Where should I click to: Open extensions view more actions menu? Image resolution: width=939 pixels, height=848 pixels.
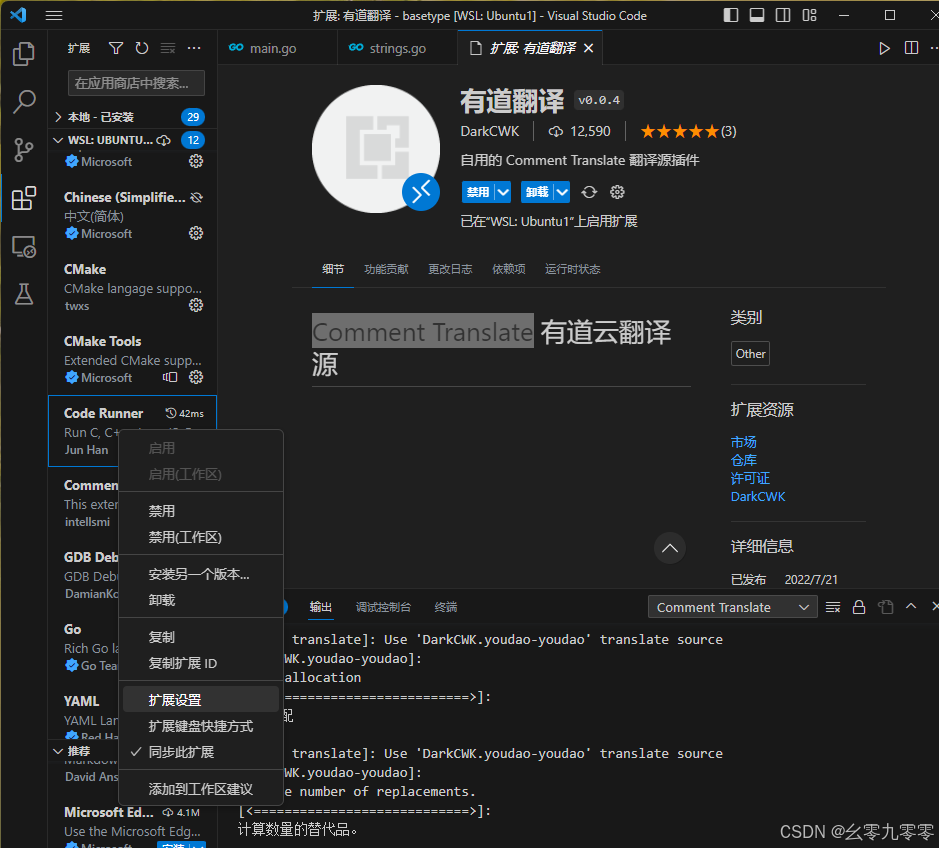(x=194, y=48)
